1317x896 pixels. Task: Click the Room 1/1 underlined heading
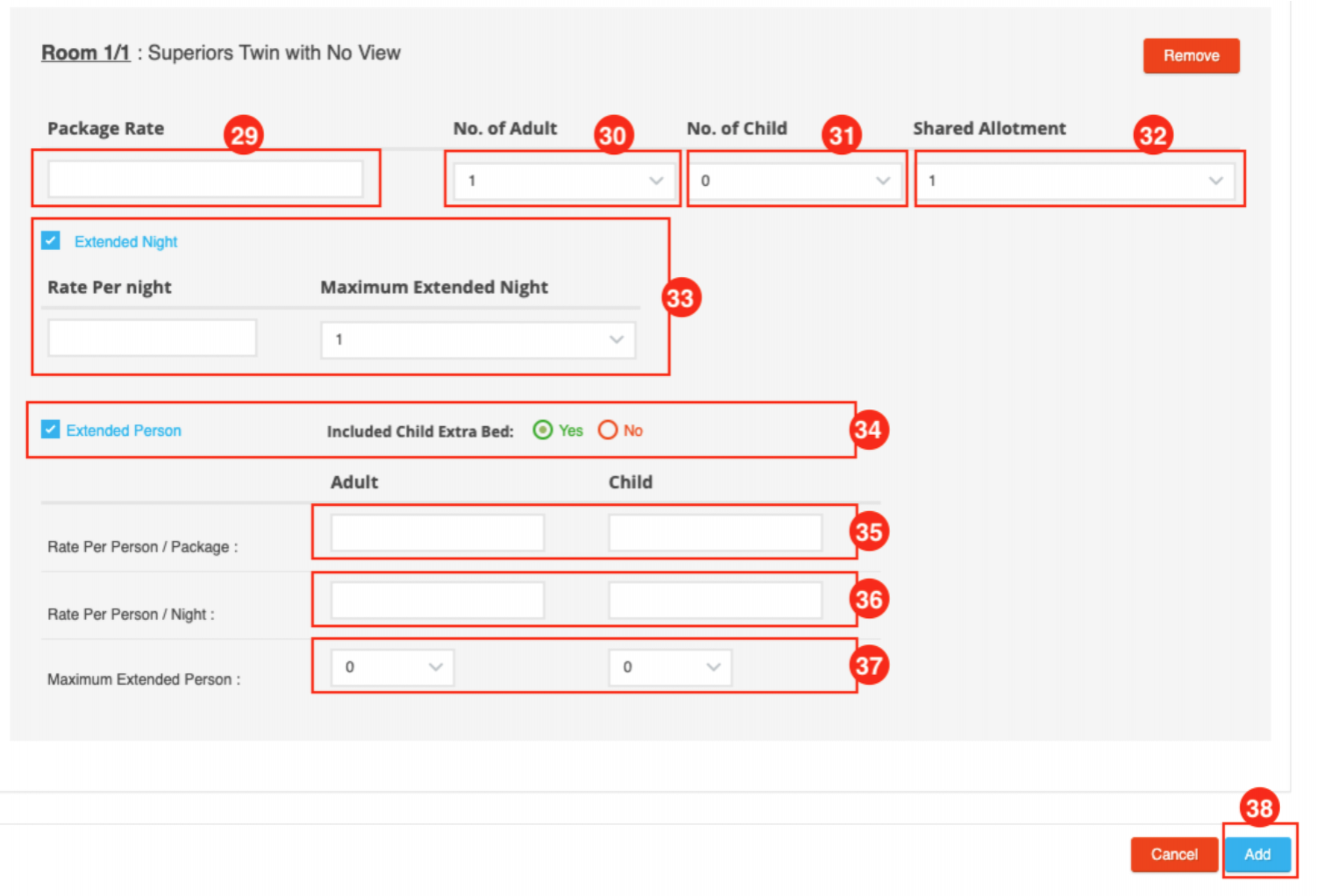(85, 53)
